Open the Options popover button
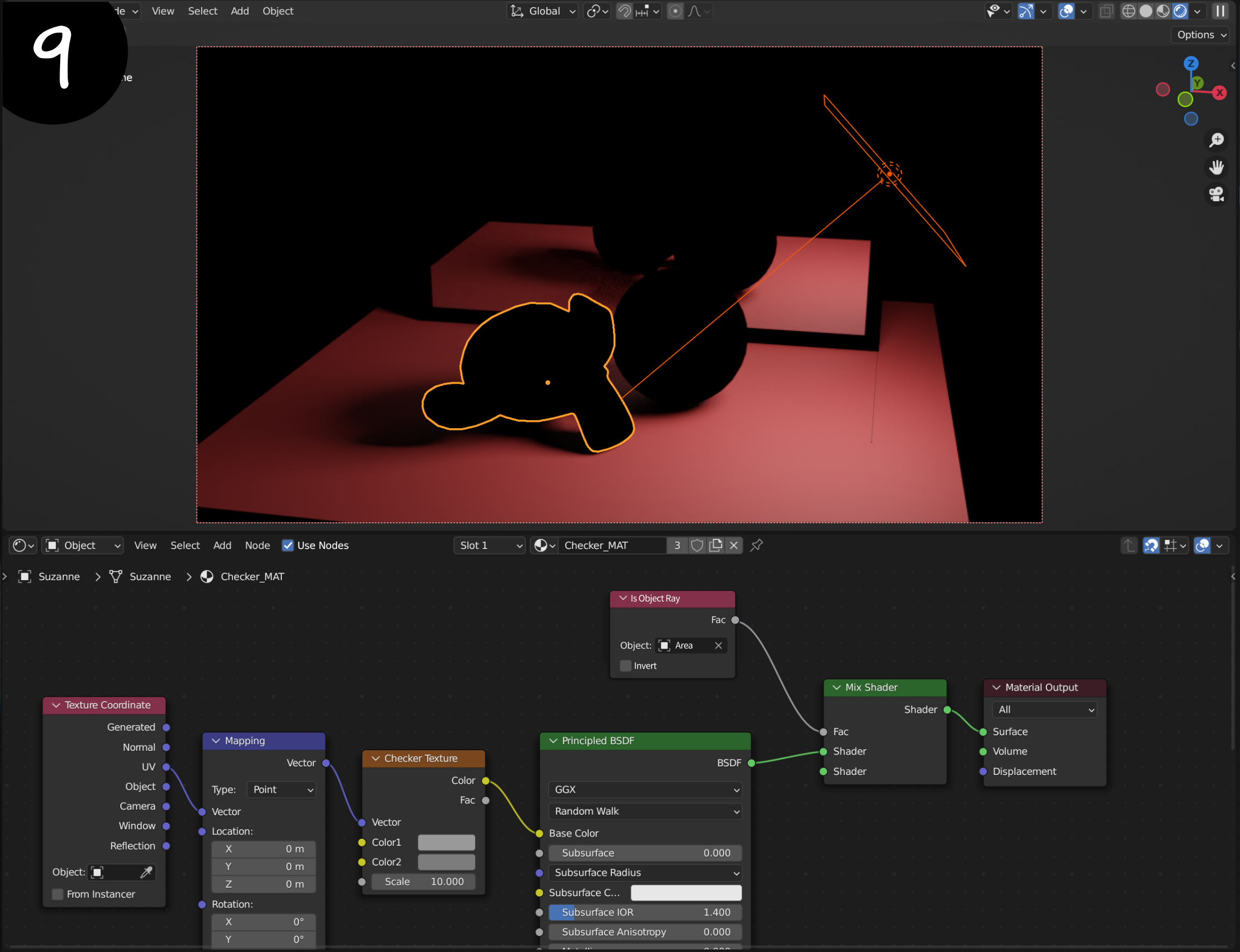The height and width of the screenshot is (952, 1240). (x=1200, y=34)
